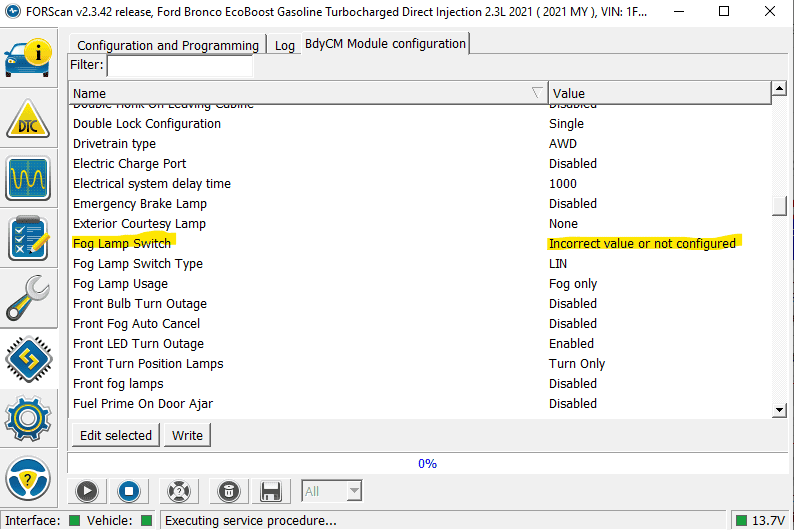Open the vehicle information section icon
Image resolution: width=794 pixels, height=530 pixels.
[x=28, y=57]
